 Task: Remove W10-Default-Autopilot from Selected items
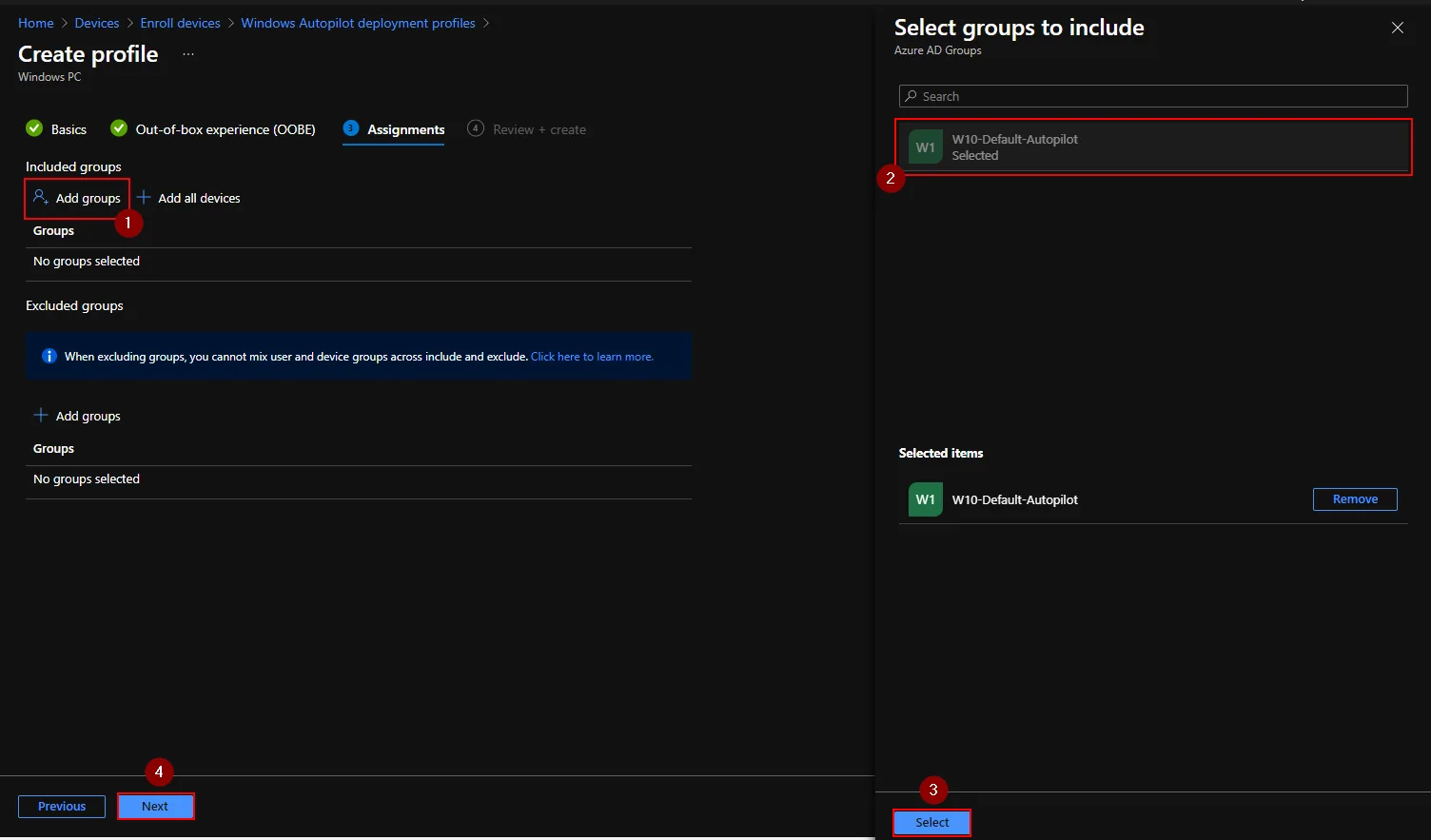pyautogui.click(x=1355, y=499)
